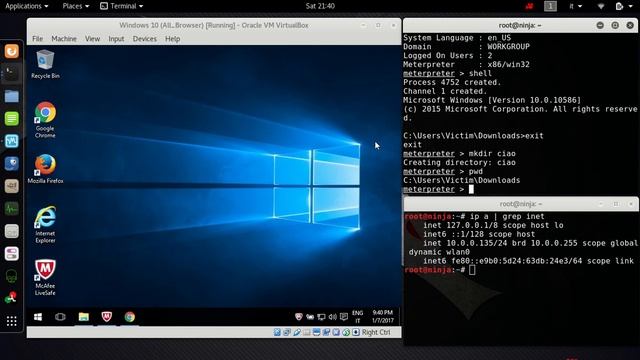Open the Places menu in top bar

pyautogui.click(x=76, y=6)
